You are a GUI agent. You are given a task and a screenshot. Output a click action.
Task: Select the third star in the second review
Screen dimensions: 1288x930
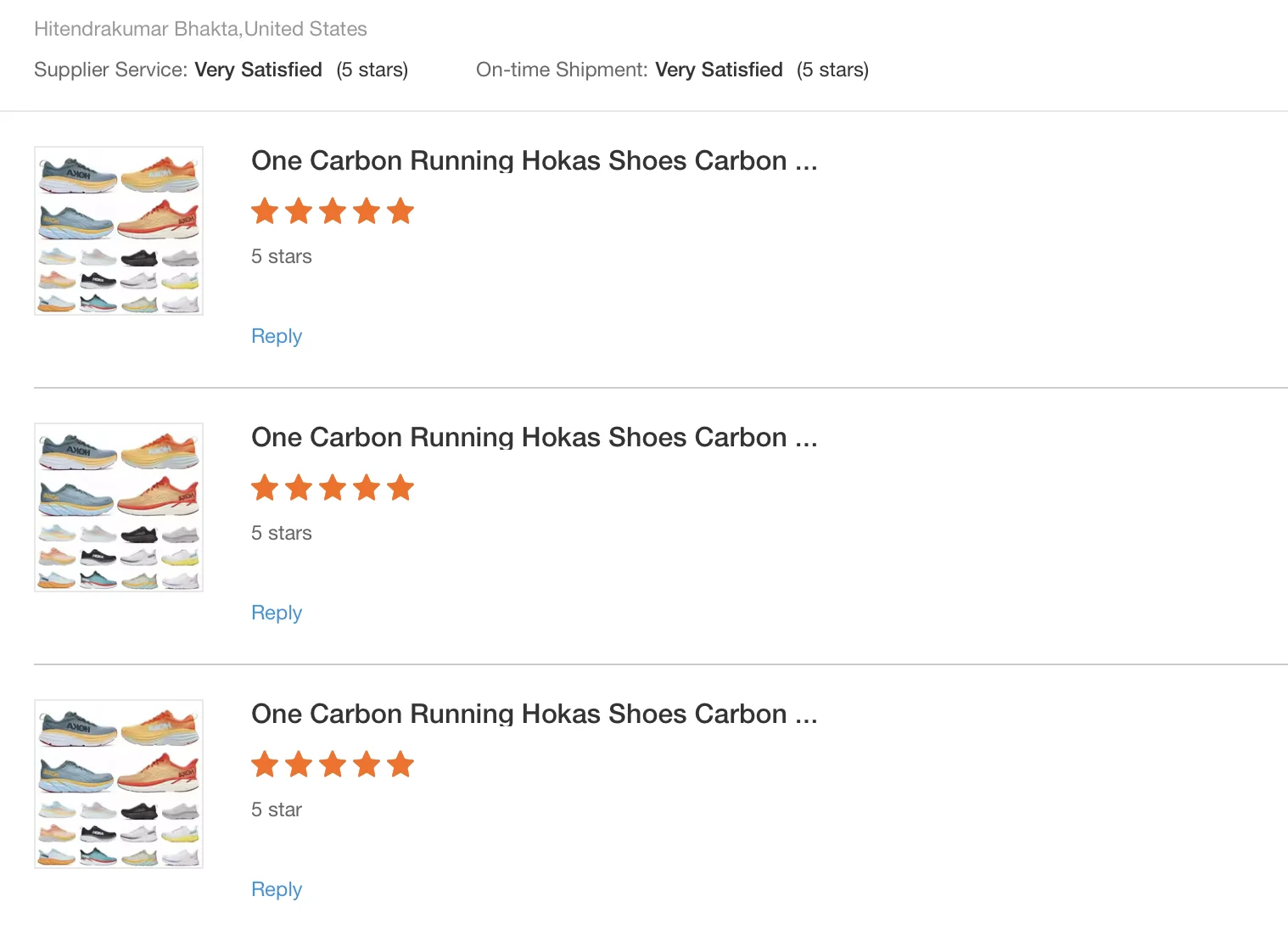coord(333,488)
